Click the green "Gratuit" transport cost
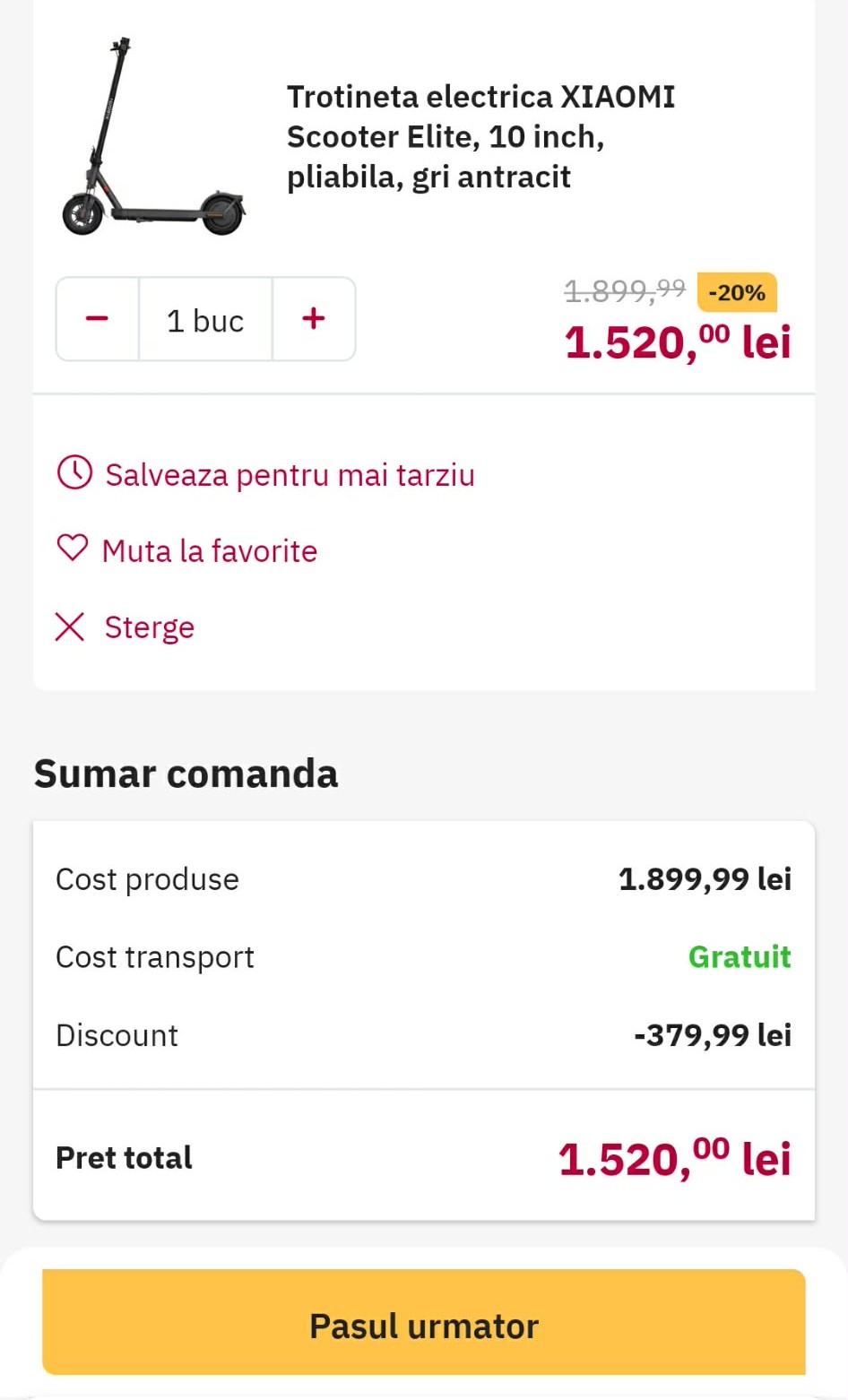The image size is (848, 1400). coord(740,957)
